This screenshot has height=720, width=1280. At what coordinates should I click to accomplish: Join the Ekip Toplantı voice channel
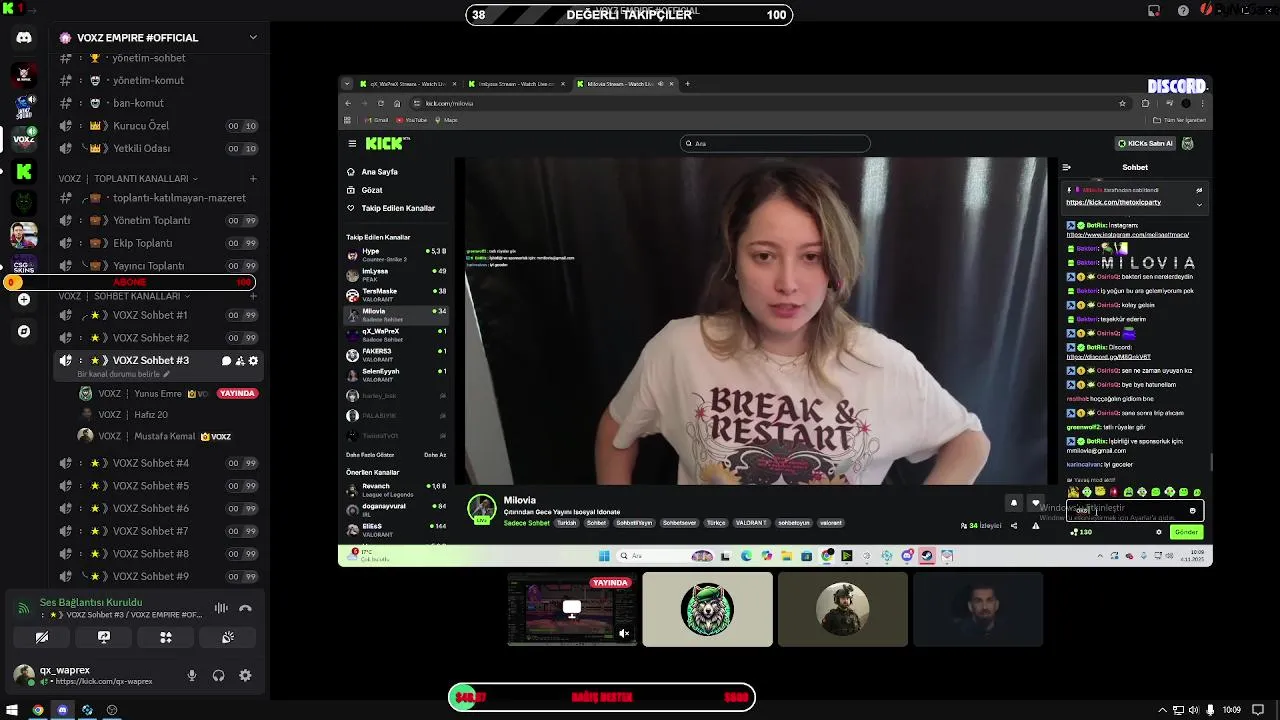click(x=159, y=243)
